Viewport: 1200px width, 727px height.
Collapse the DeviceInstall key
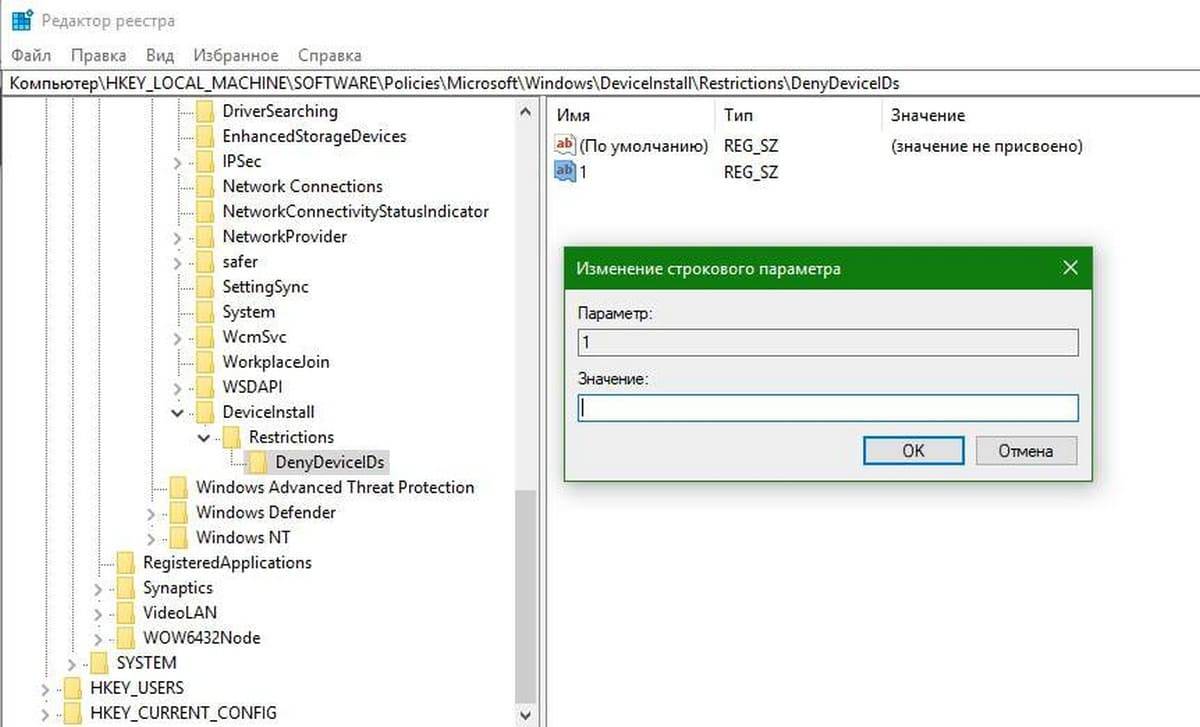(x=178, y=412)
